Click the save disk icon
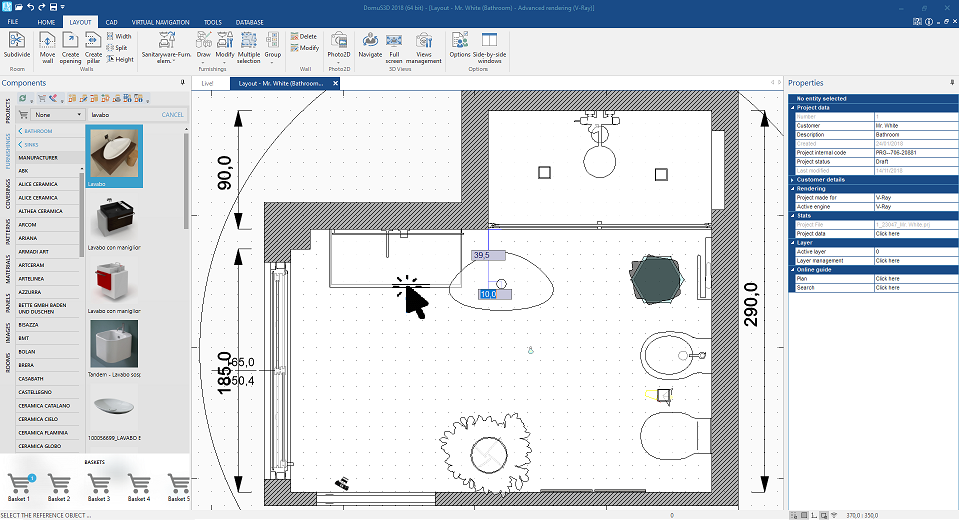Image resolution: width=959 pixels, height=520 pixels. tap(53, 7)
